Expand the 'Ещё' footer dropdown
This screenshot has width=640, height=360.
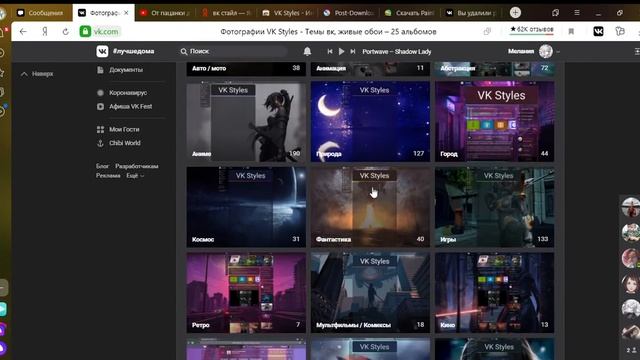pos(135,176)
